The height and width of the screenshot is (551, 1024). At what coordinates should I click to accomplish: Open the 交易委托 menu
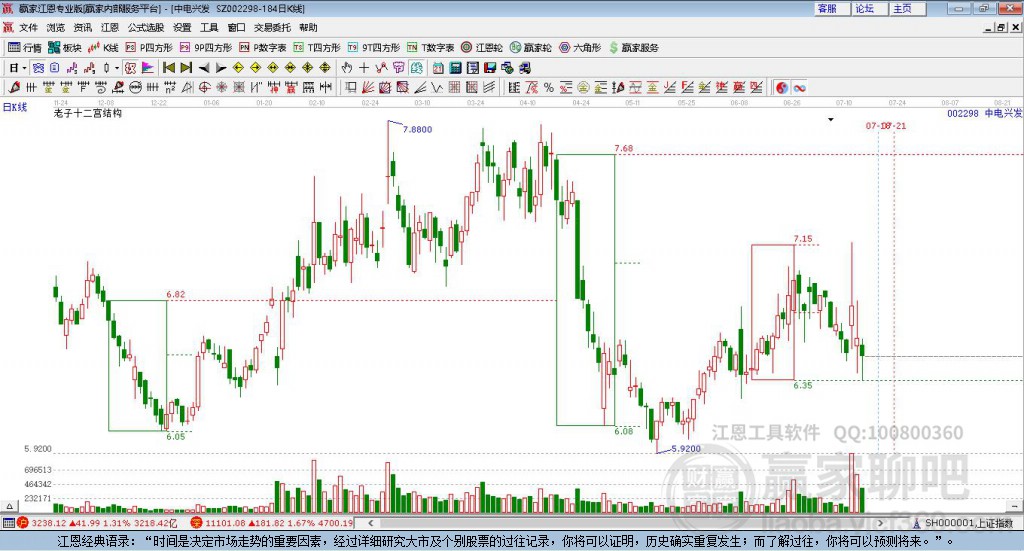(x=272, y=27)
